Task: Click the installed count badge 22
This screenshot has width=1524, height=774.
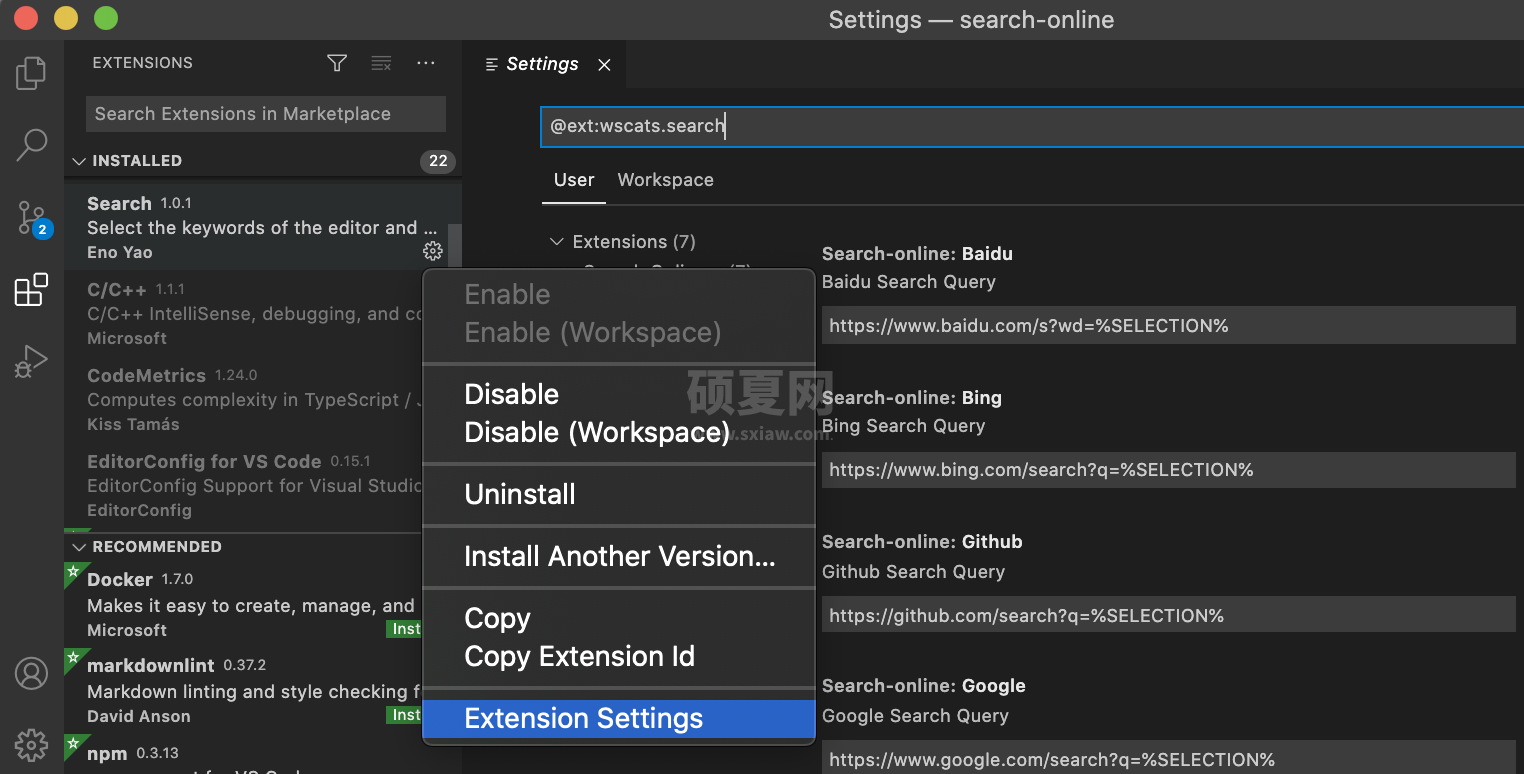Action: tap(438, 161)
